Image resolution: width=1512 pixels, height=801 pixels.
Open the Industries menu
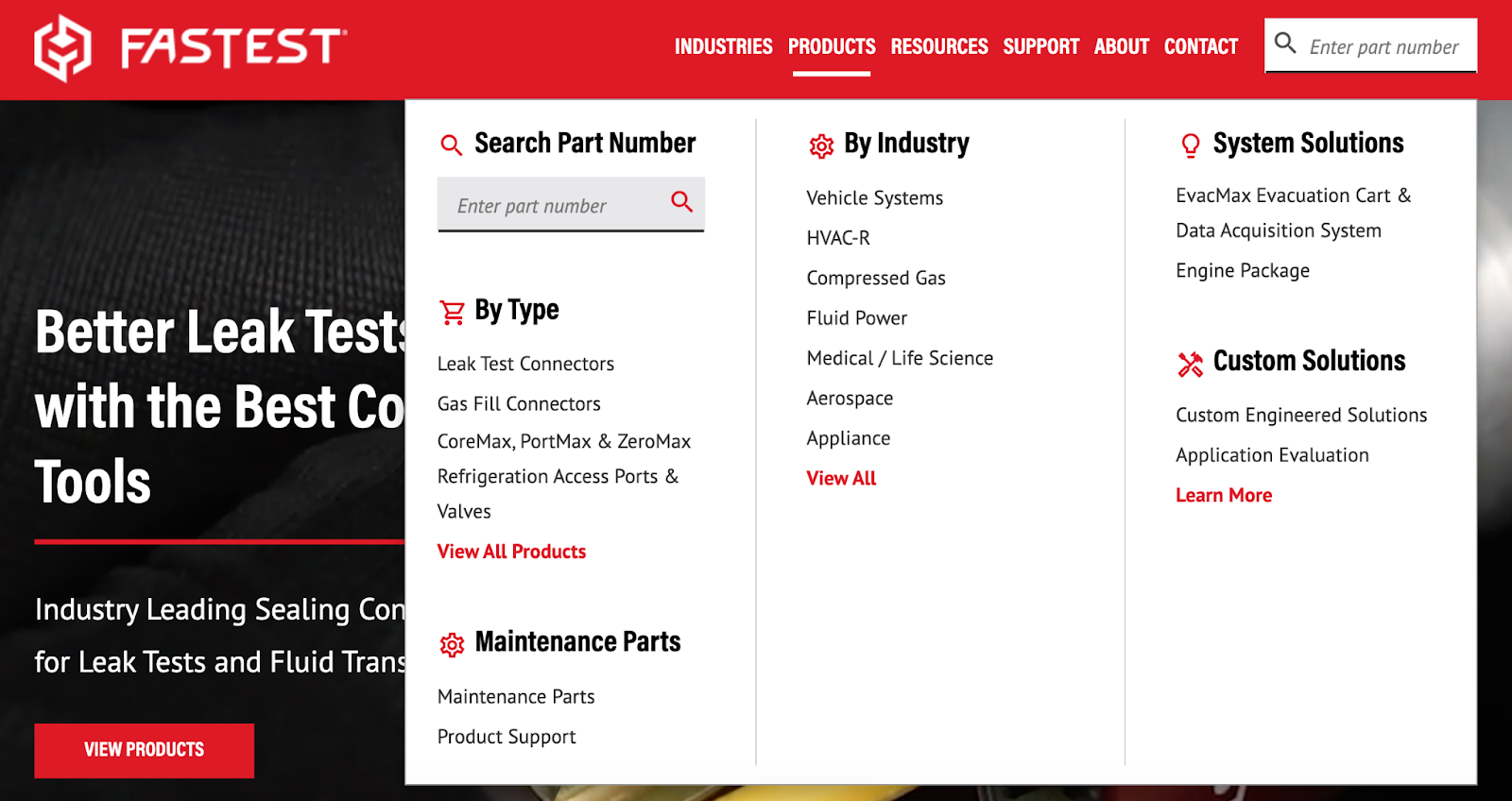724,46
